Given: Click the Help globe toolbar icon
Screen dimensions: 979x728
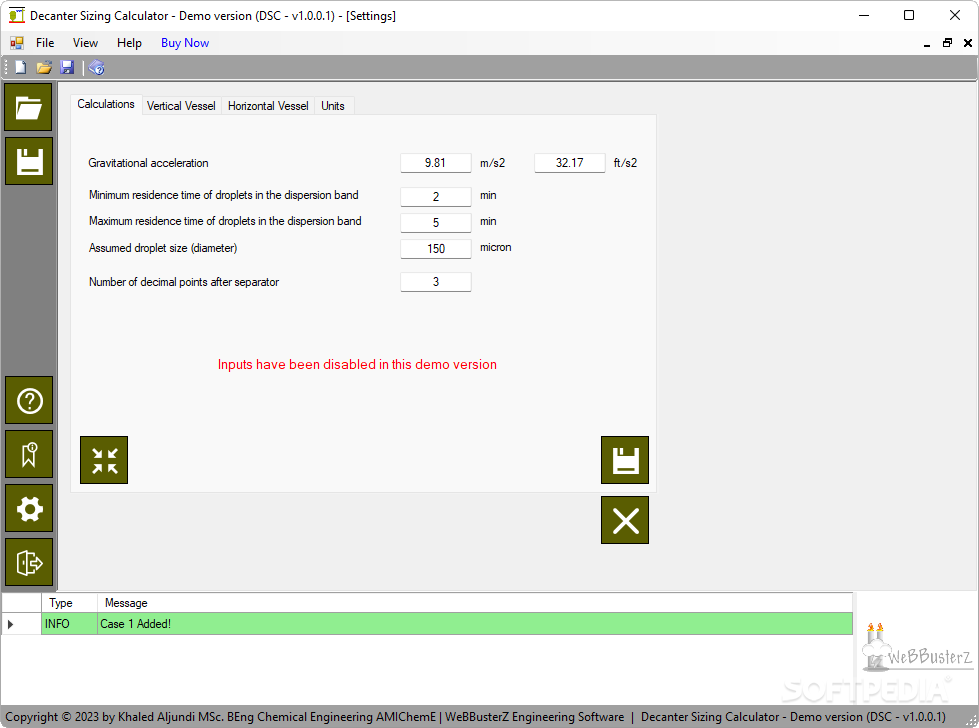Looking at the screenshot, I should (x=96, y=67).
